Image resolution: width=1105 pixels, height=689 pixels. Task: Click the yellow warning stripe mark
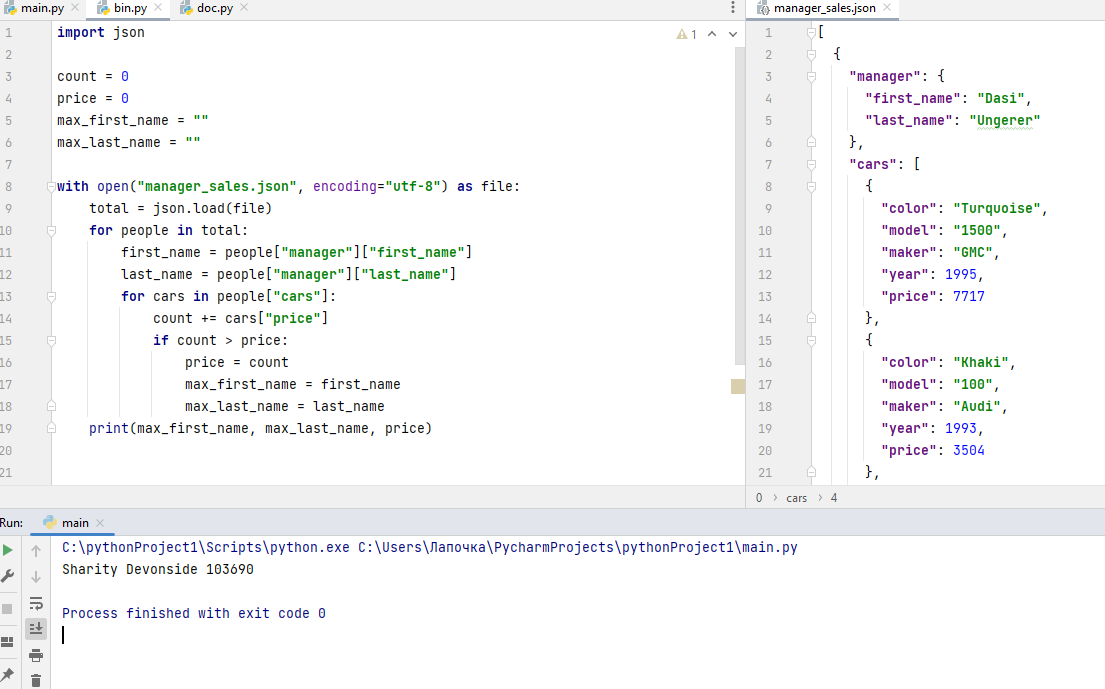click(738, 385)
